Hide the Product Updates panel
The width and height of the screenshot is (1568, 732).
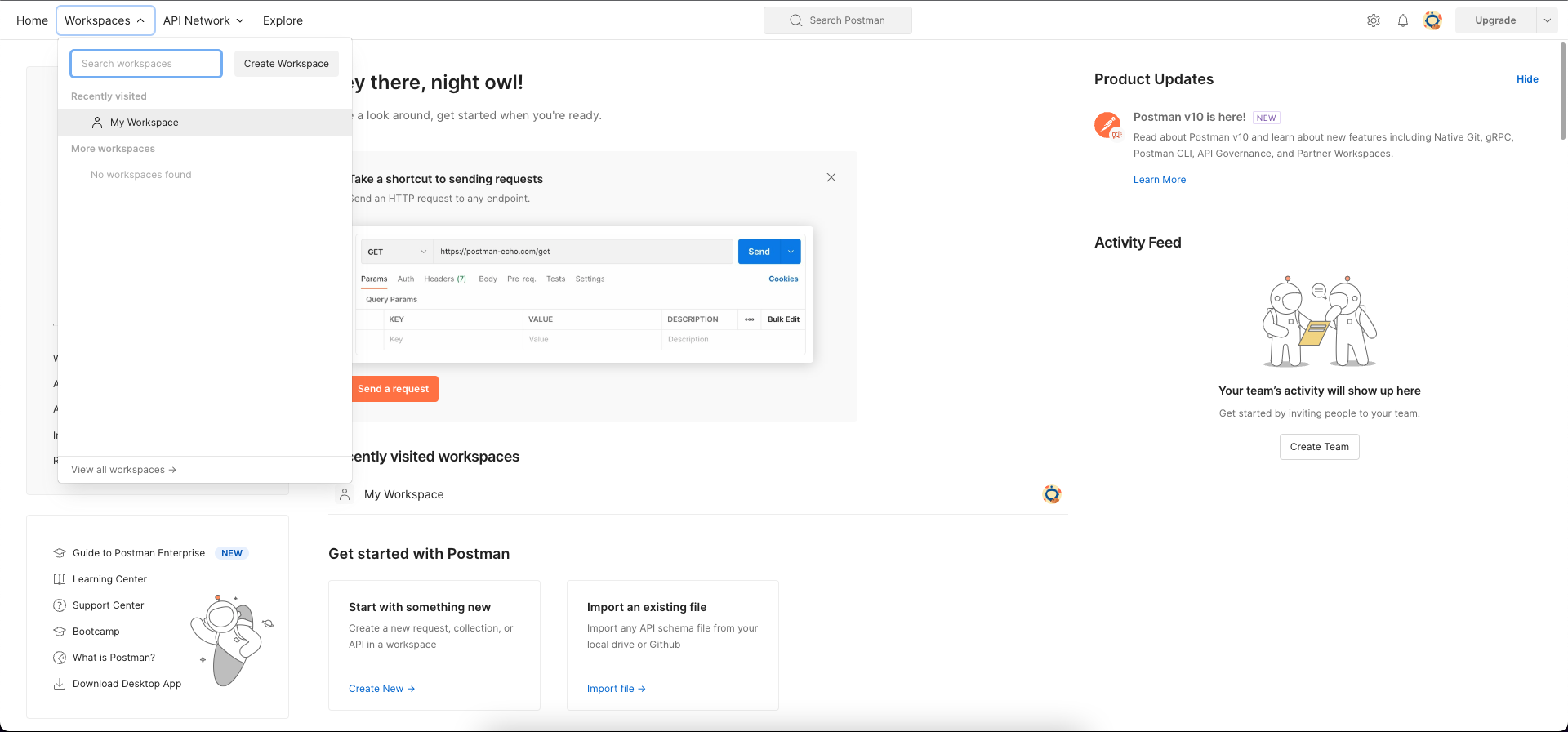[x=1527, y=79]
